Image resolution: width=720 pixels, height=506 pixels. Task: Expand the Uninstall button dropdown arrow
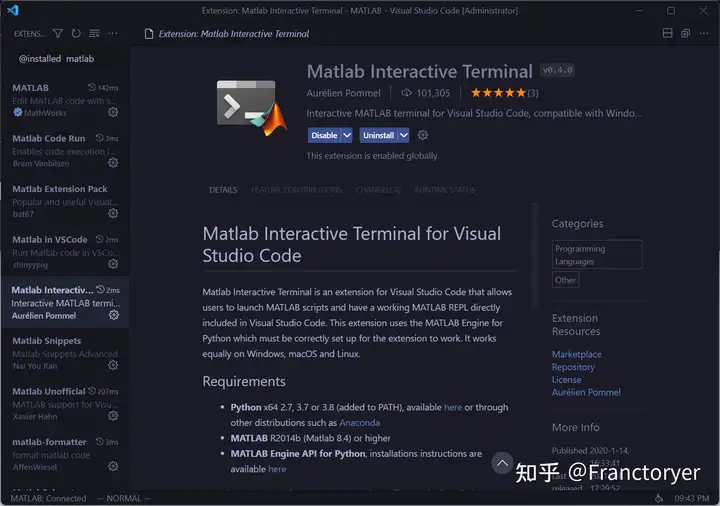(x=404, y=135)
